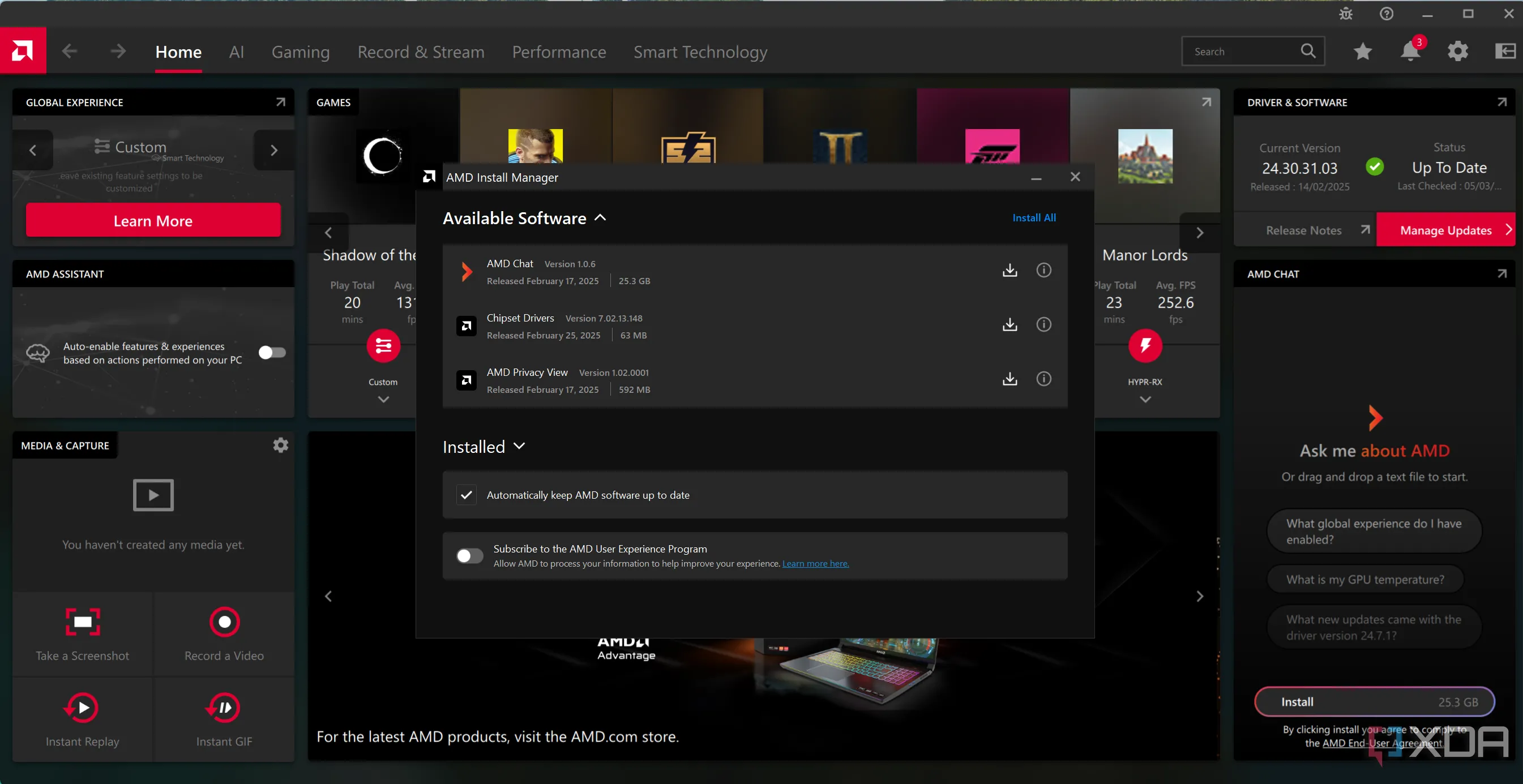Uncheck automatically keep AMD software up to date

tap(467, 495)
